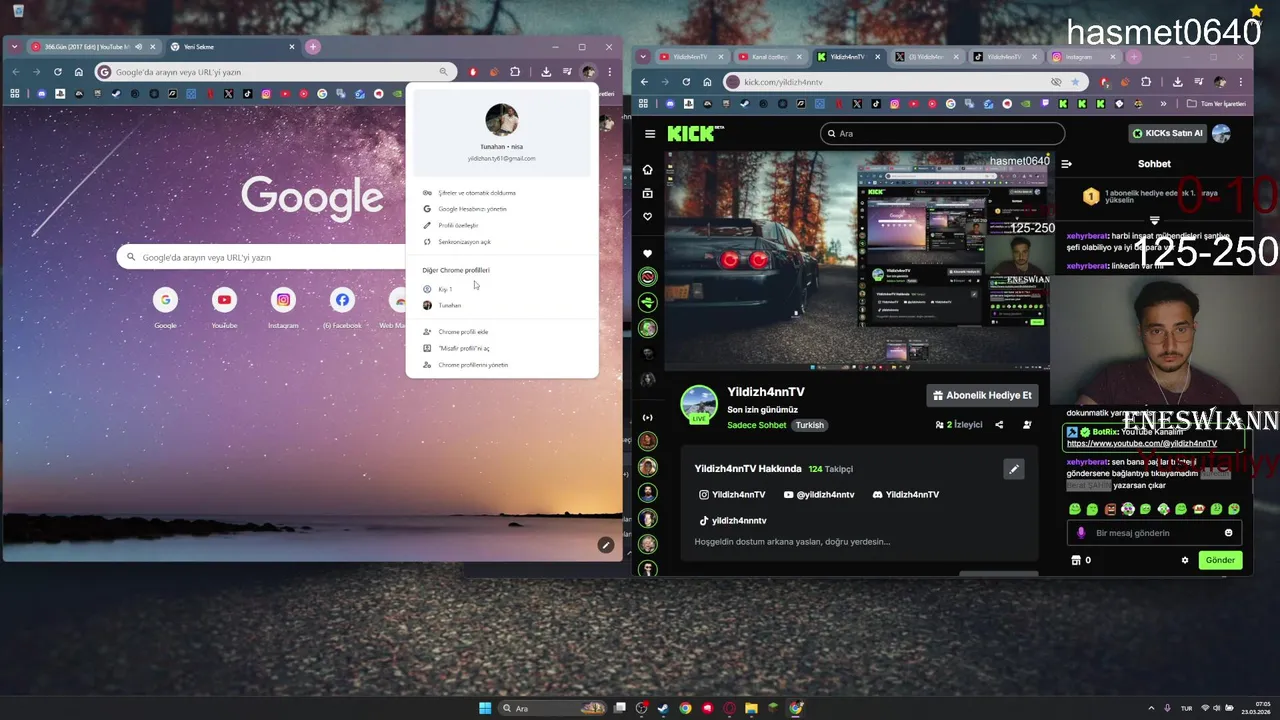
Task: Open apps grid in left Chrome bookmarks bar
Action: point(15,94)
